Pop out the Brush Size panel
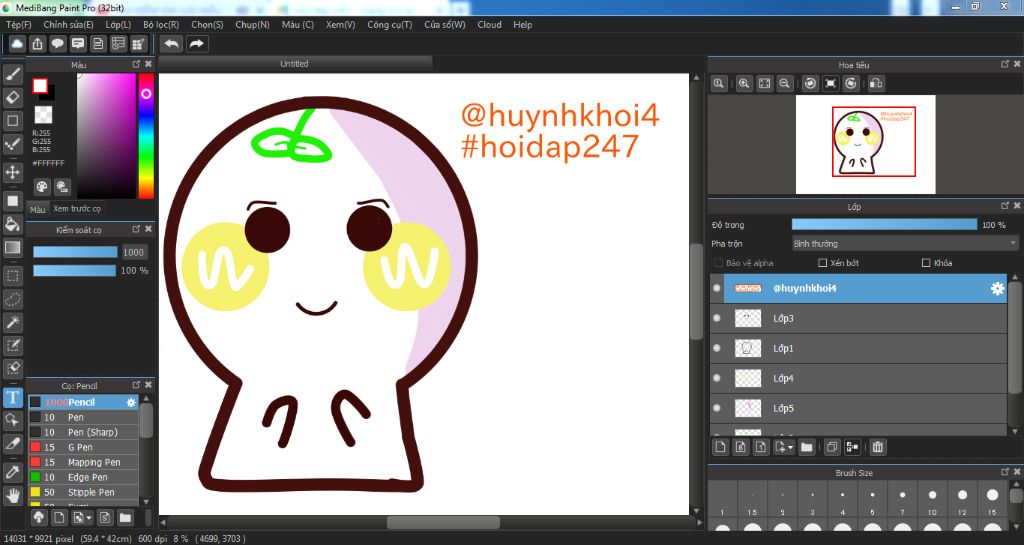This screenshot has height=545, width=1024. pos(1004,471)
